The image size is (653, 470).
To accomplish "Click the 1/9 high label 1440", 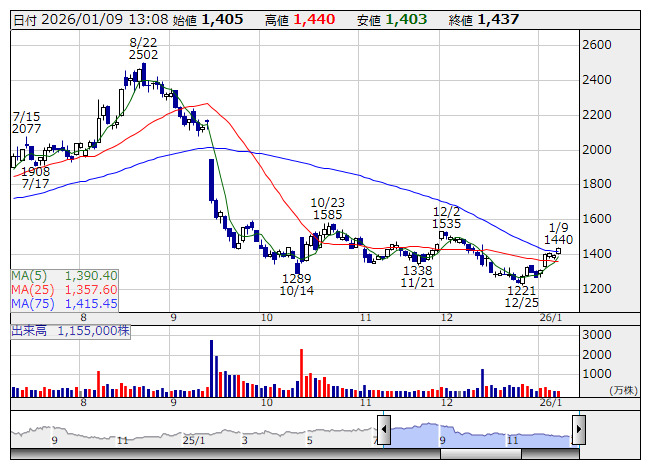I will click(559, 239).
